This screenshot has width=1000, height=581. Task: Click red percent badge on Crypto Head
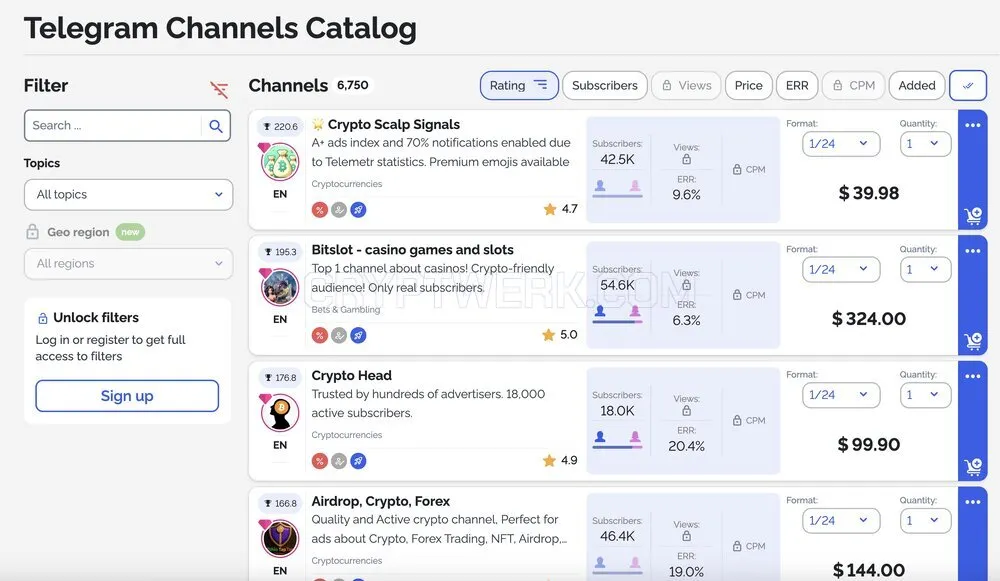click(x=320, y=461)
